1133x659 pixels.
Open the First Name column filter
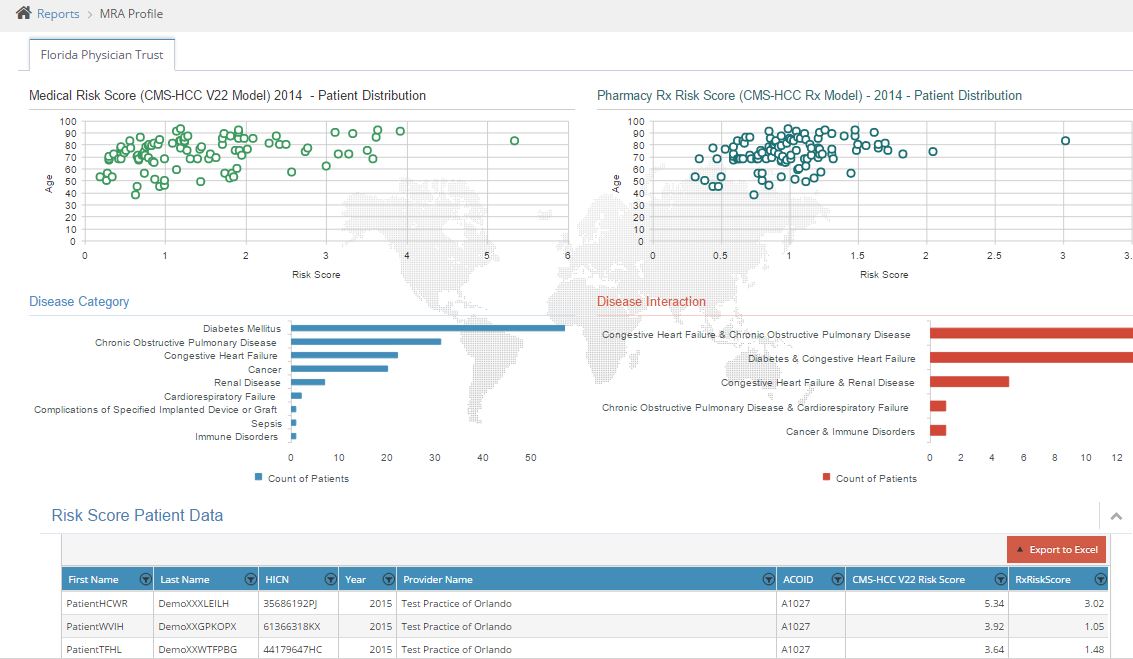coord(146,579)
